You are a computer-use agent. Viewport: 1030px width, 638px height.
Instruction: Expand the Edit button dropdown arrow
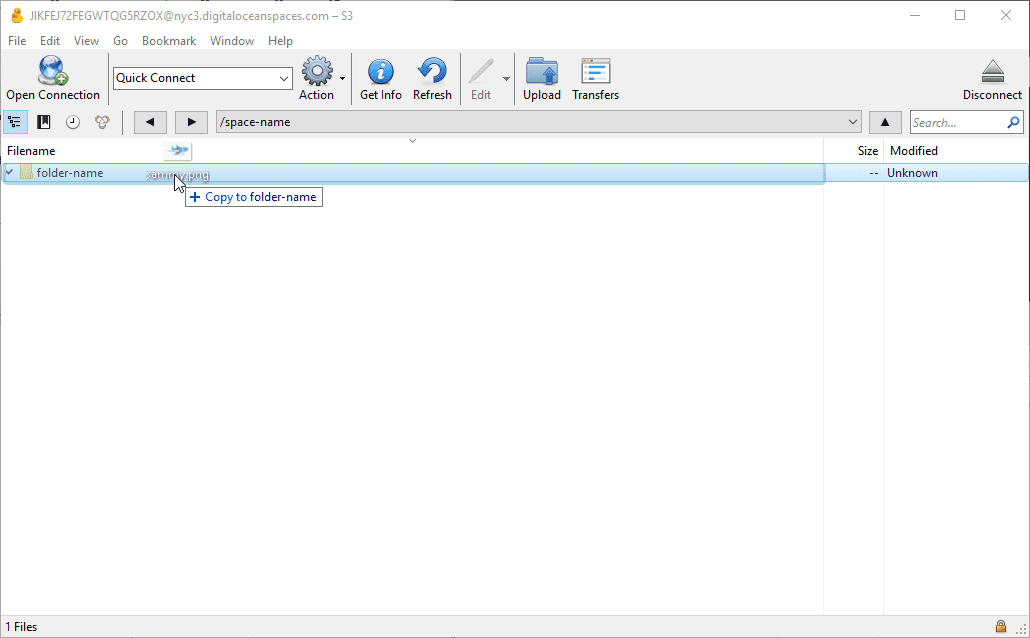(x=506, y=79)
